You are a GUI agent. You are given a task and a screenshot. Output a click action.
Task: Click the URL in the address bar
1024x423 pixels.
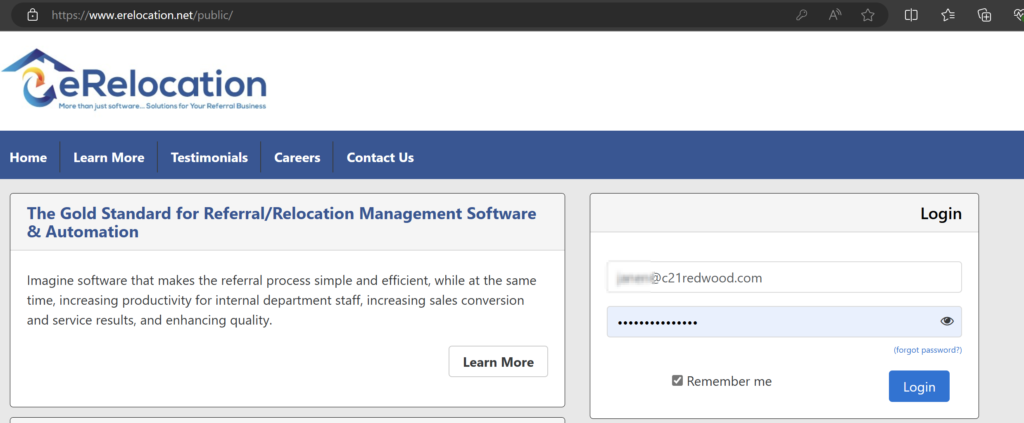(142, 15)
